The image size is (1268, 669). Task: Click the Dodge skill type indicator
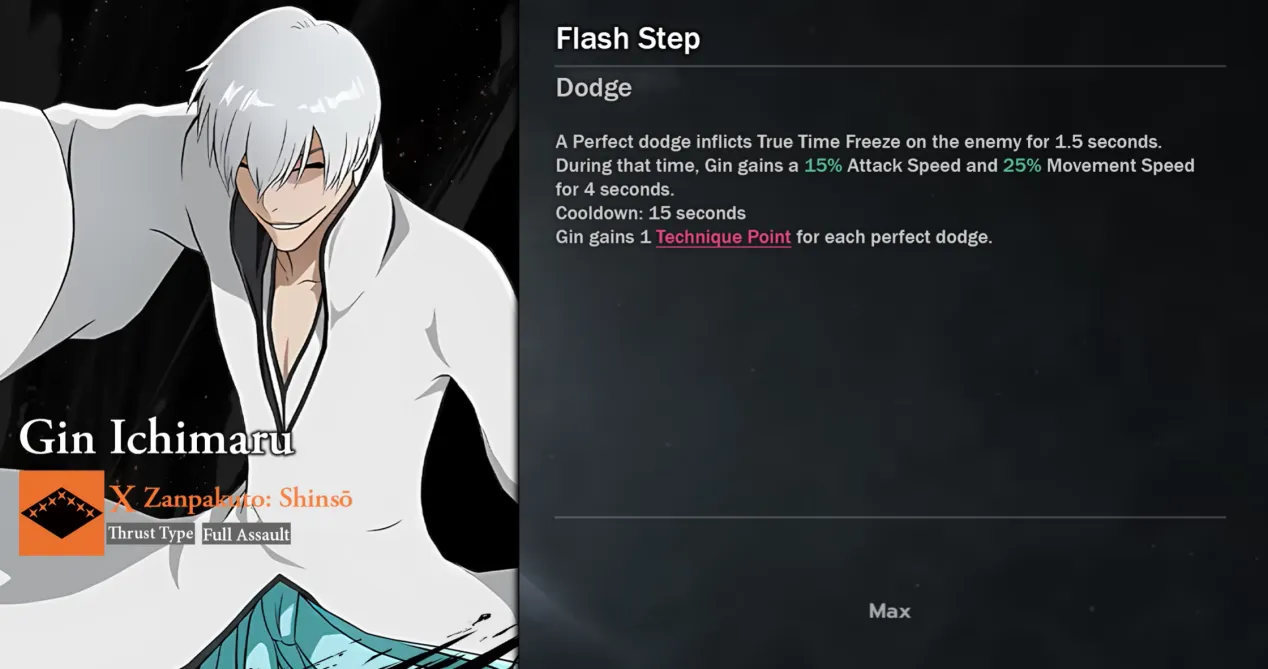point(593,88)
